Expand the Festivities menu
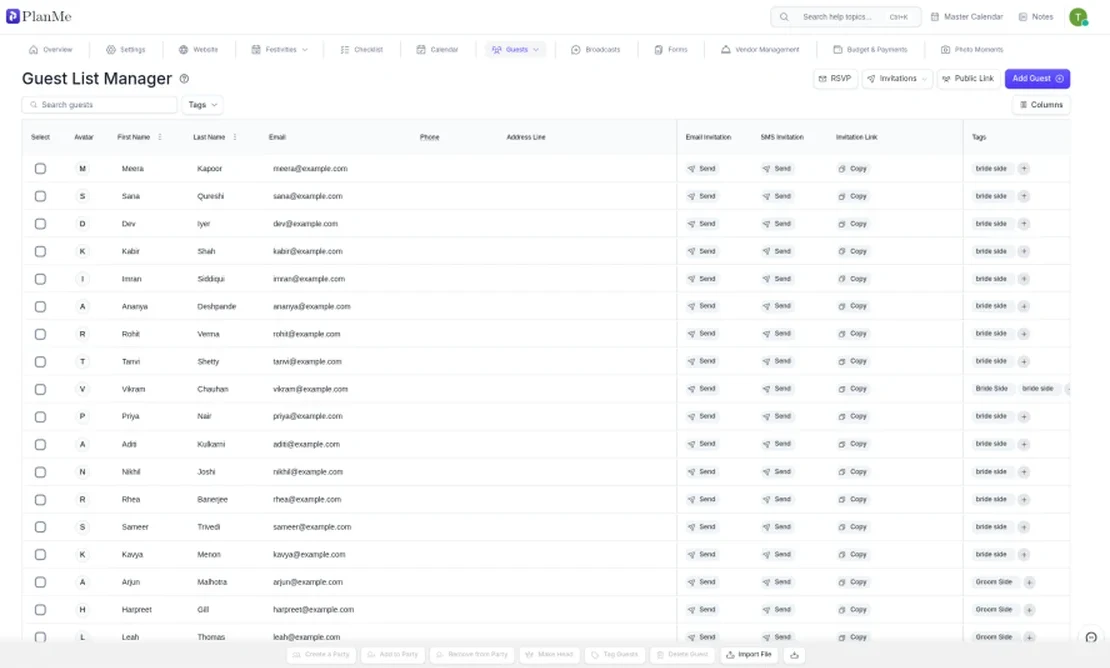Viewport: 1110px width, 668px height. tap(280, 50)
